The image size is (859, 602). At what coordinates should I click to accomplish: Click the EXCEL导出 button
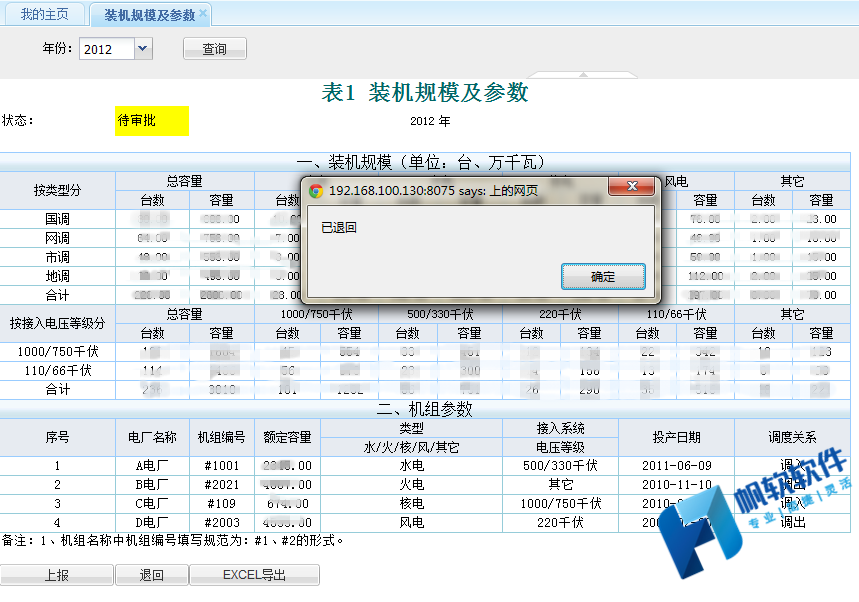254,575
